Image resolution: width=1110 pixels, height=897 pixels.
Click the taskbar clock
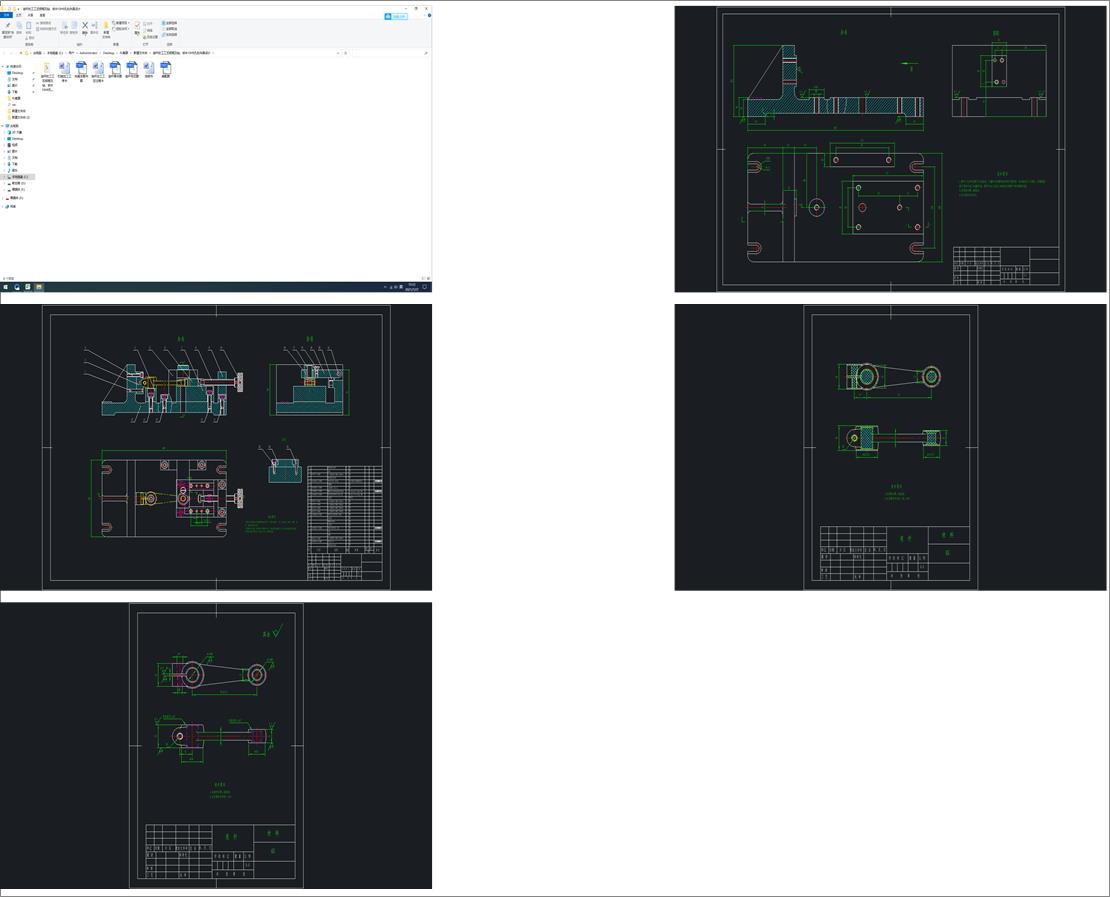pyautogui.click(x=411, y=287)
